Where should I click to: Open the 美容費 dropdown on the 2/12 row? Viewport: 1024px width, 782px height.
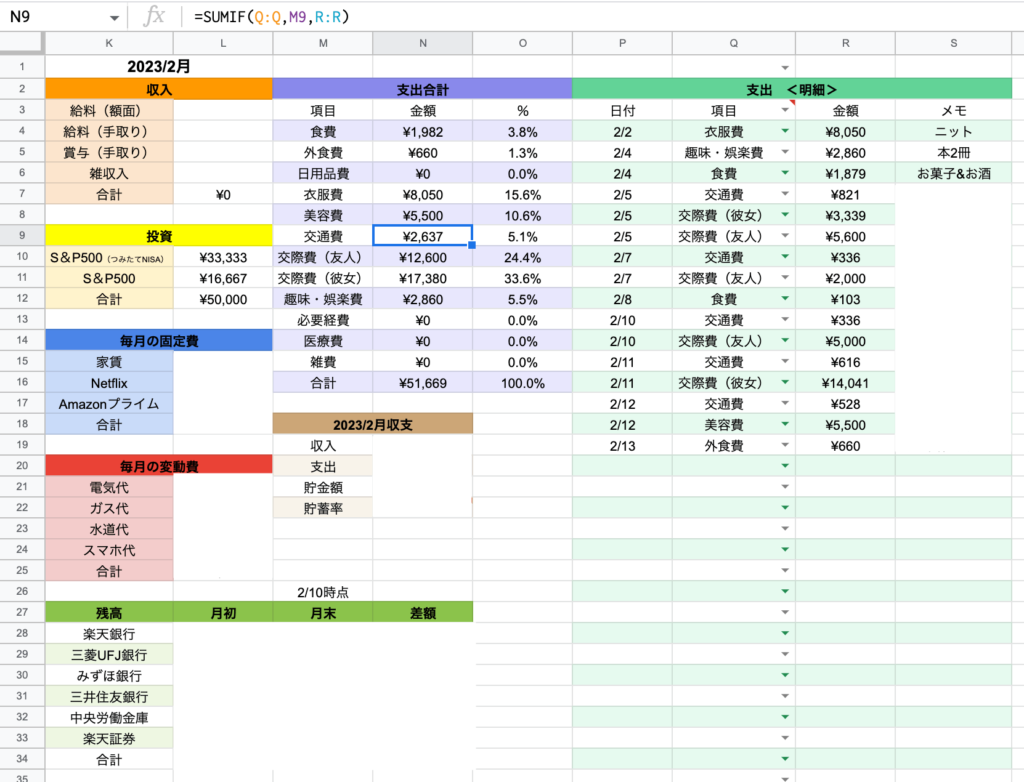click(x=784, y=425)
